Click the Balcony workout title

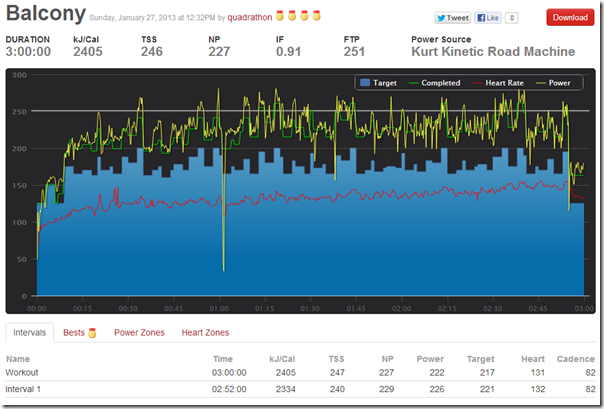tap(45, 13)
